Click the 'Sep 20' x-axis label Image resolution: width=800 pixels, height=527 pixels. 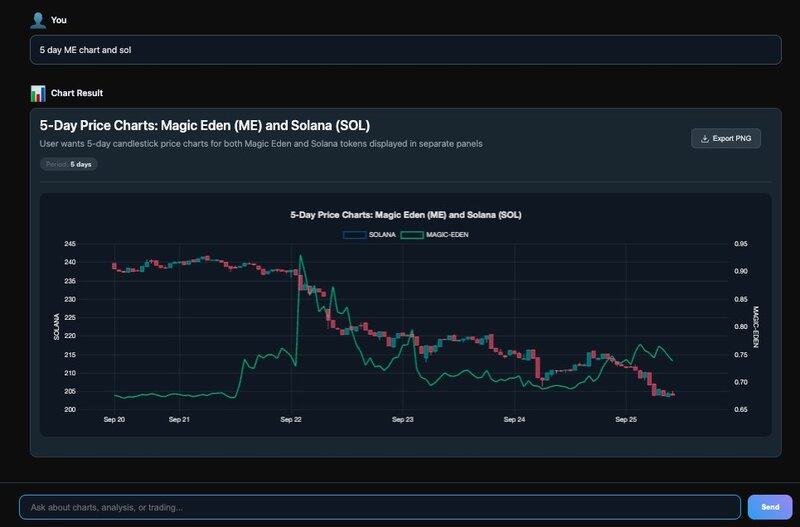[114, 419]
